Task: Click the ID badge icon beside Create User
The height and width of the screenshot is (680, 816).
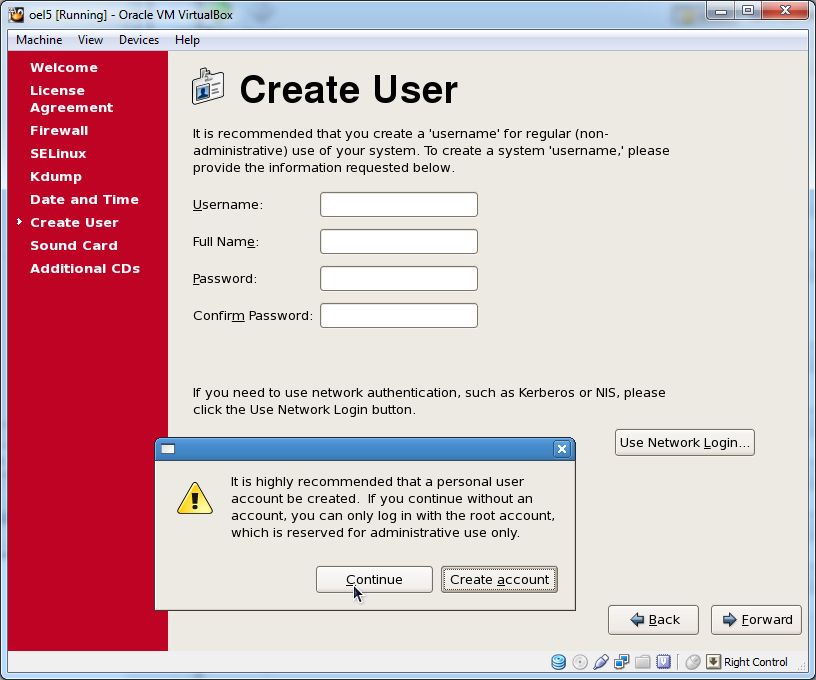Action: tap(208, 86)
